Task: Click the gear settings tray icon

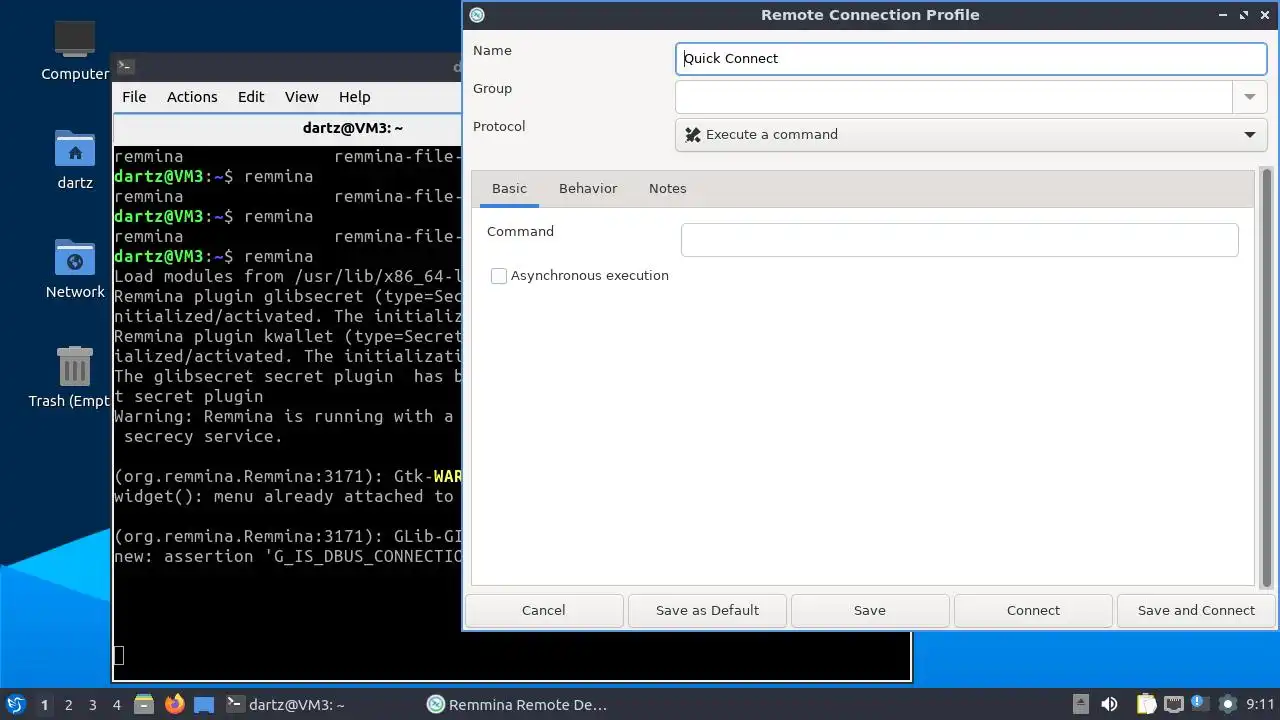Action: [x=1228, y=705]
